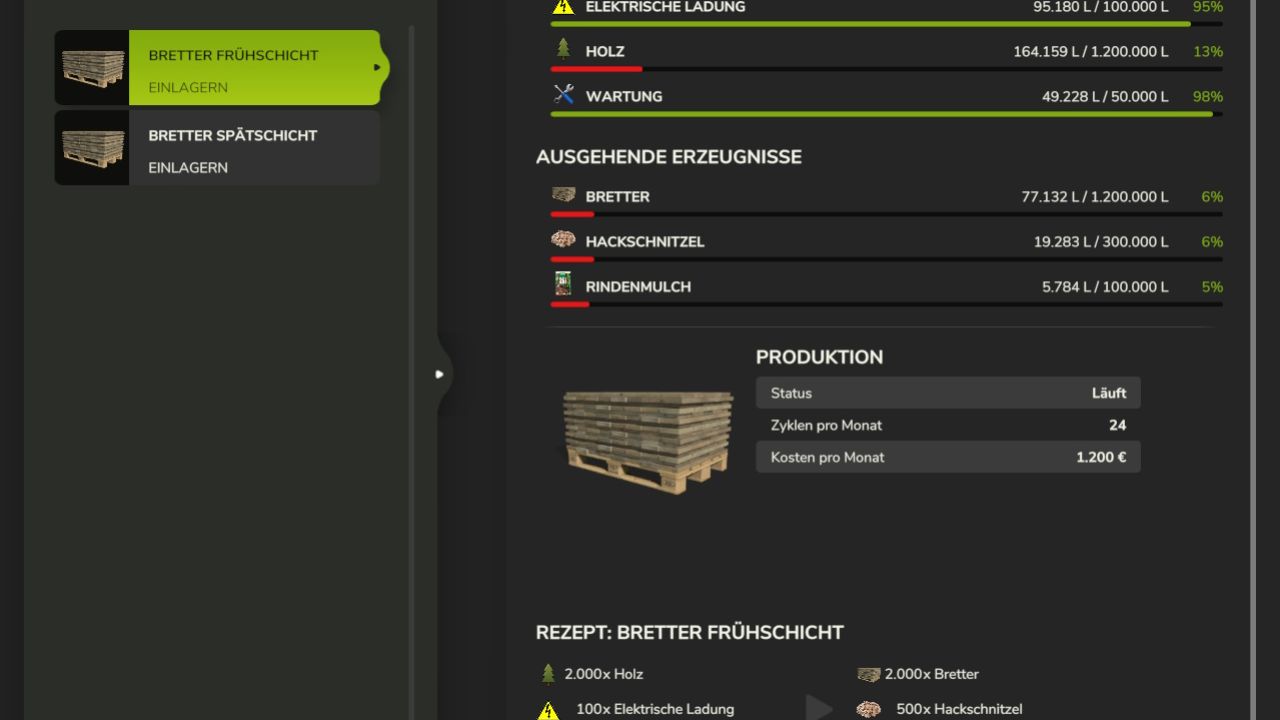Click the Bretter planks icon under Ausgehende Erzeugnisse

pos(563,195)
